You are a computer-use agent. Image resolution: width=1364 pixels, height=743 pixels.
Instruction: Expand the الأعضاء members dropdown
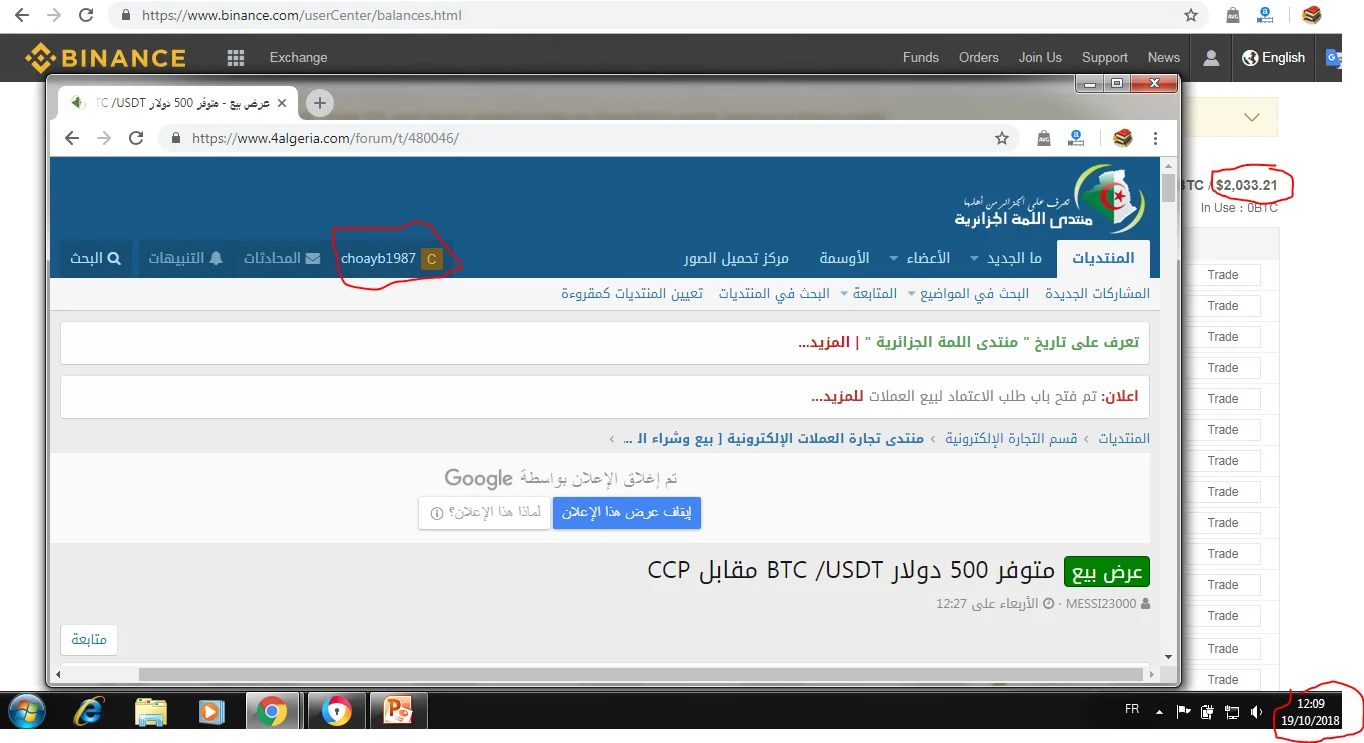pyautogui.click(x=920, y=258)
